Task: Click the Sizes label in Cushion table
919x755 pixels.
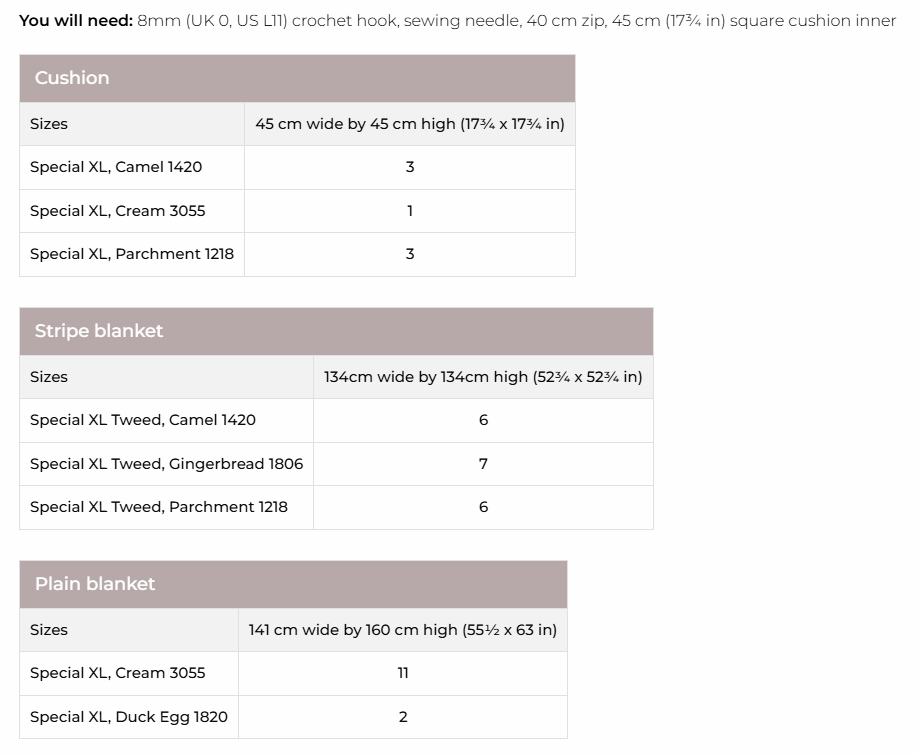Action: (x=49, y=124)
